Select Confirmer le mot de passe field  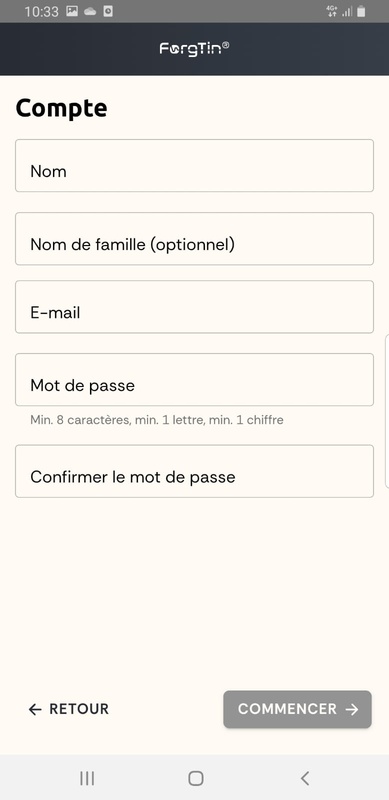click(194, 471)
